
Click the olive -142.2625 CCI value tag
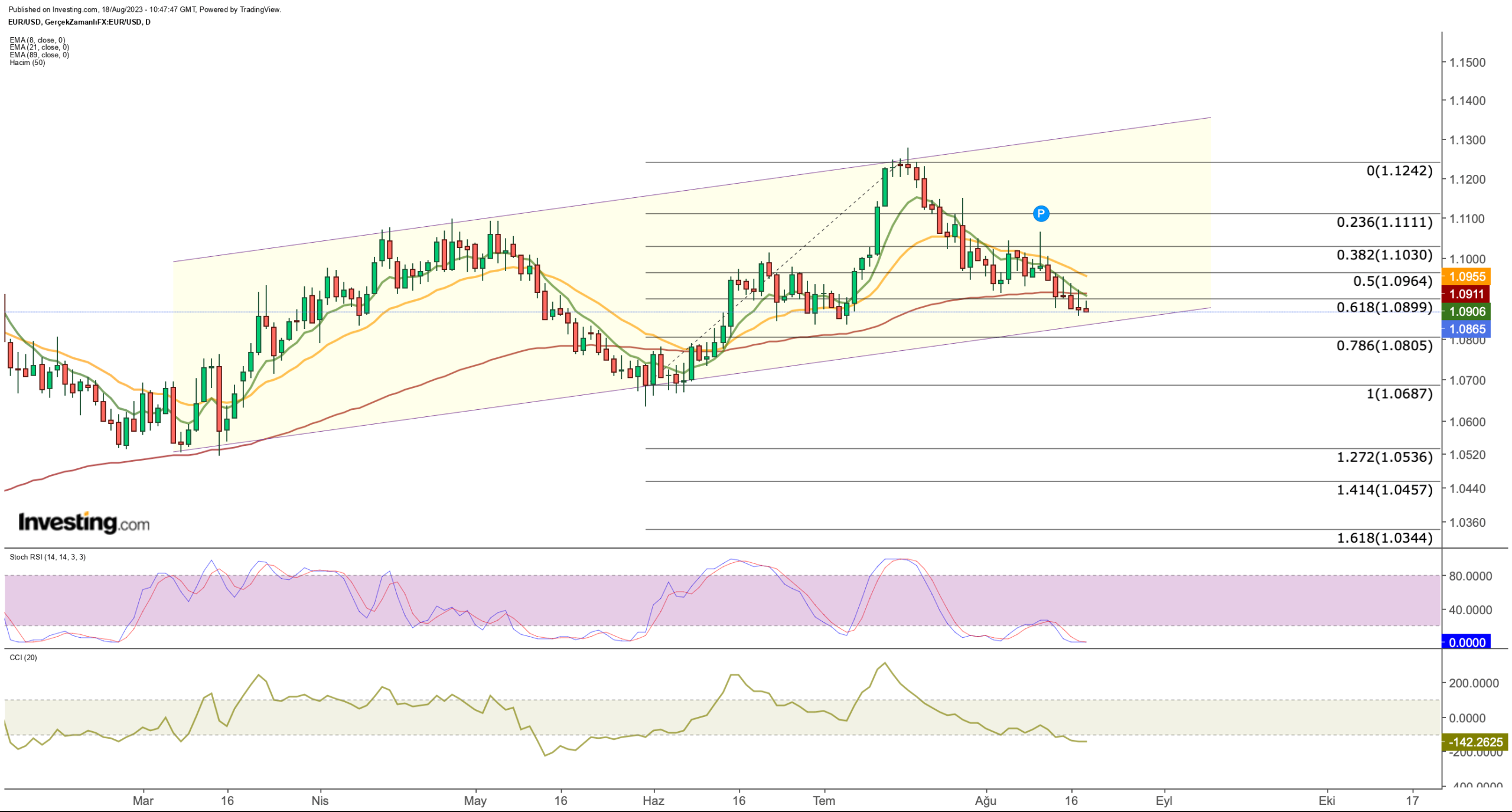(1475, 742)
